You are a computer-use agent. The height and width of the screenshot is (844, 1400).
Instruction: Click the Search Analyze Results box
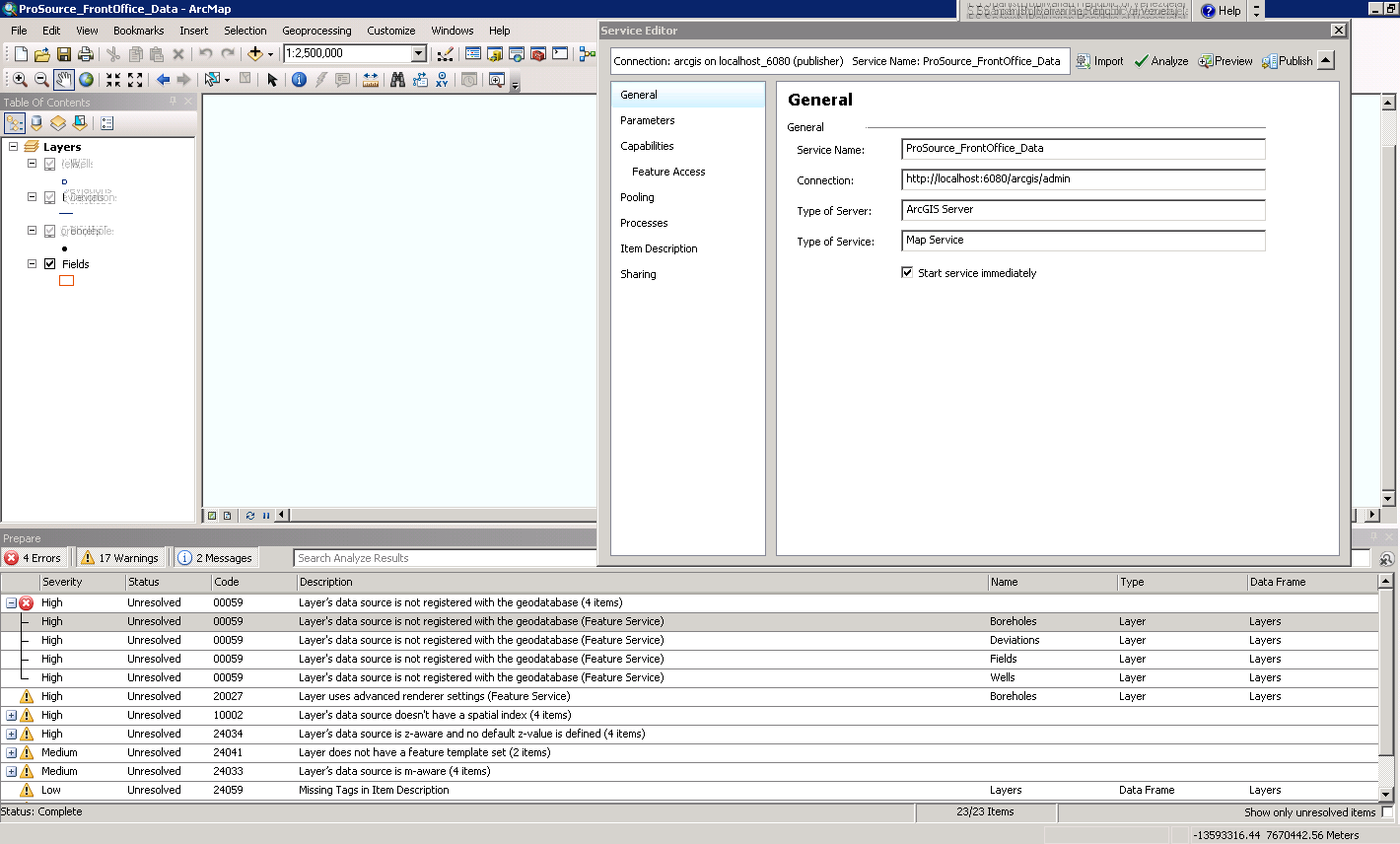click(446, 558)
